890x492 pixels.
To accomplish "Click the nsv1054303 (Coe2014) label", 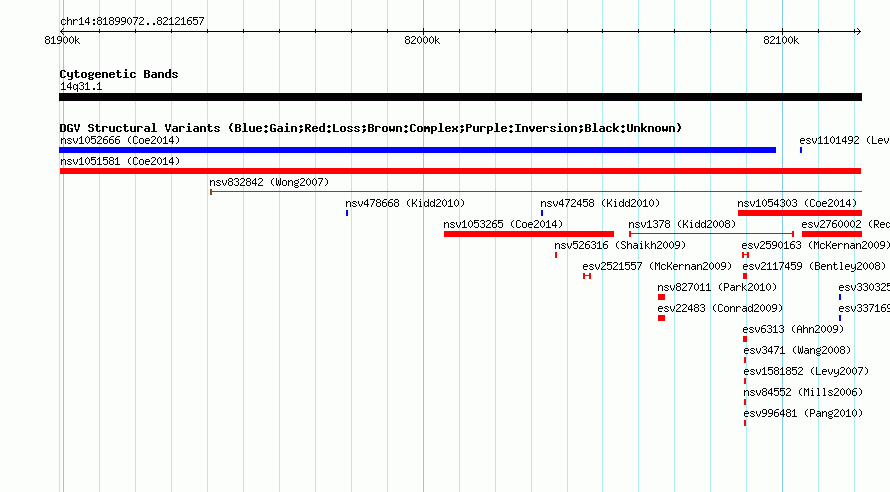I will pyautogui.click(x=797, y=203).
